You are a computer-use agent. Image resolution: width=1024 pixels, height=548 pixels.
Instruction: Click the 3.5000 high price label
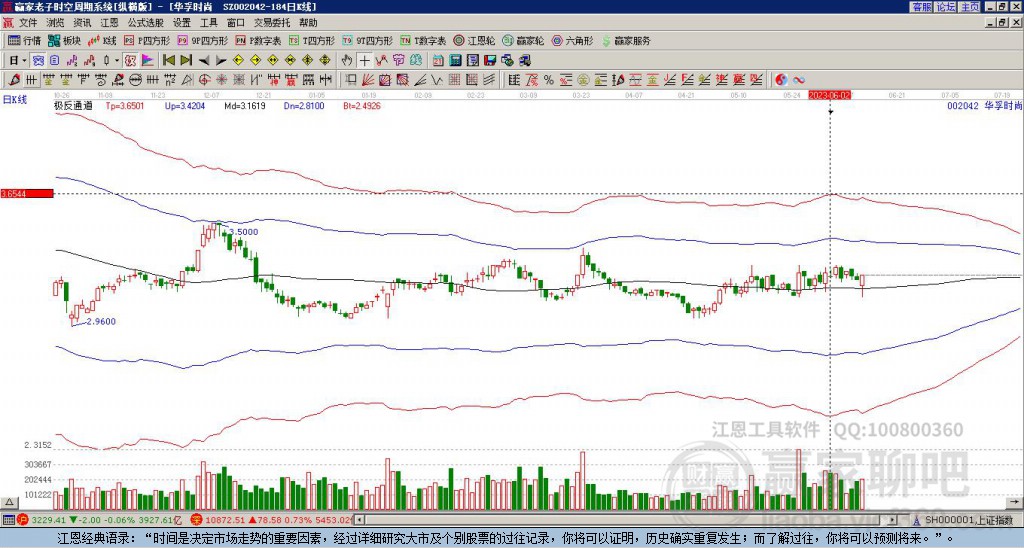tap(244, 232)
